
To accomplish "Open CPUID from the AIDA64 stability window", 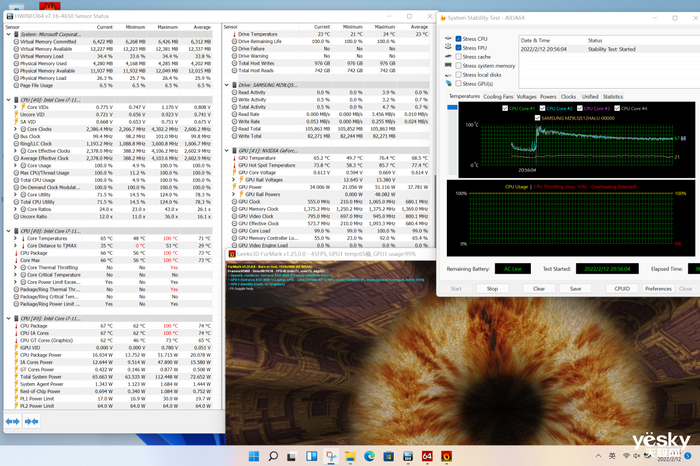I will (622, 289).
